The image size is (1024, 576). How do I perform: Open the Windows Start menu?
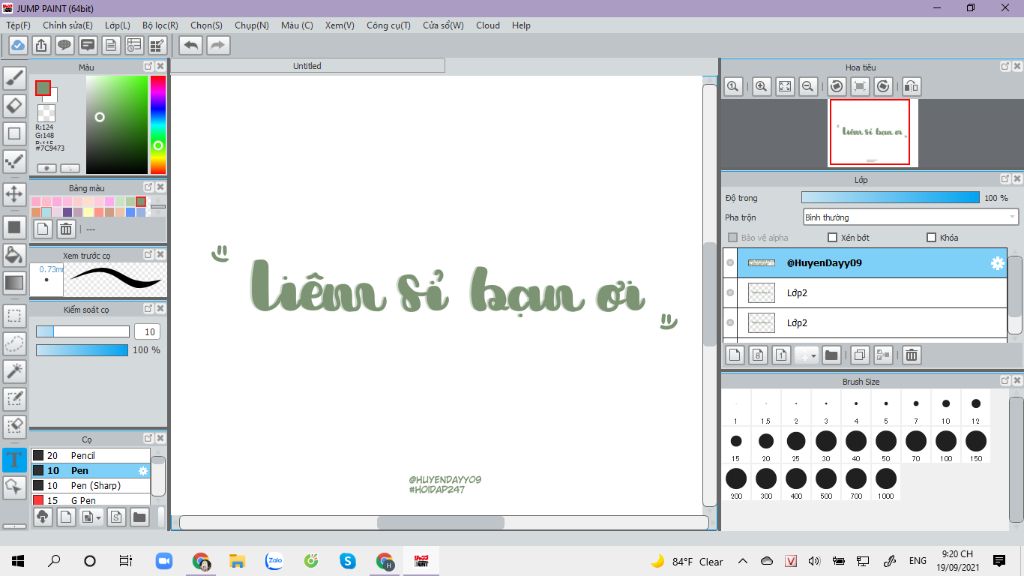[18, 561]
